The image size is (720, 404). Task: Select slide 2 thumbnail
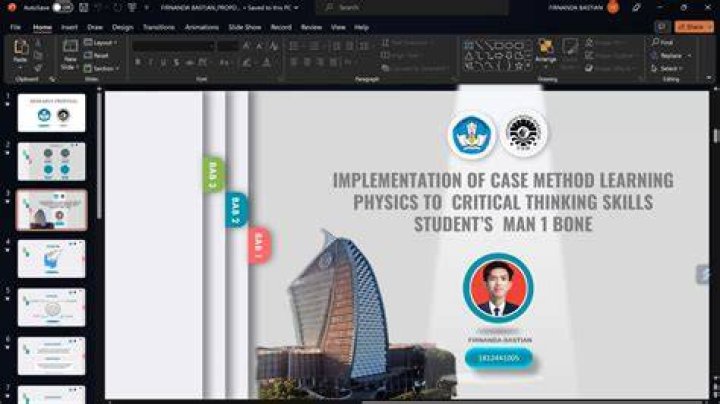51,161
